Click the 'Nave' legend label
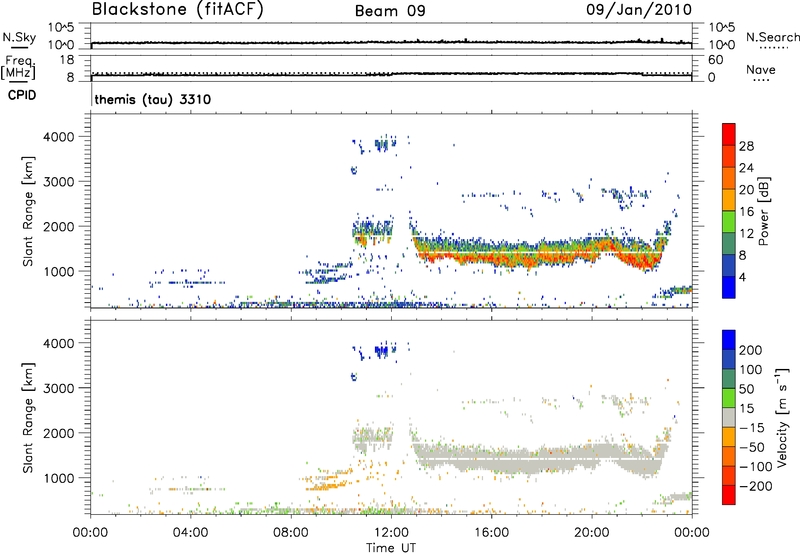800x554 pixels. [761, 69]
